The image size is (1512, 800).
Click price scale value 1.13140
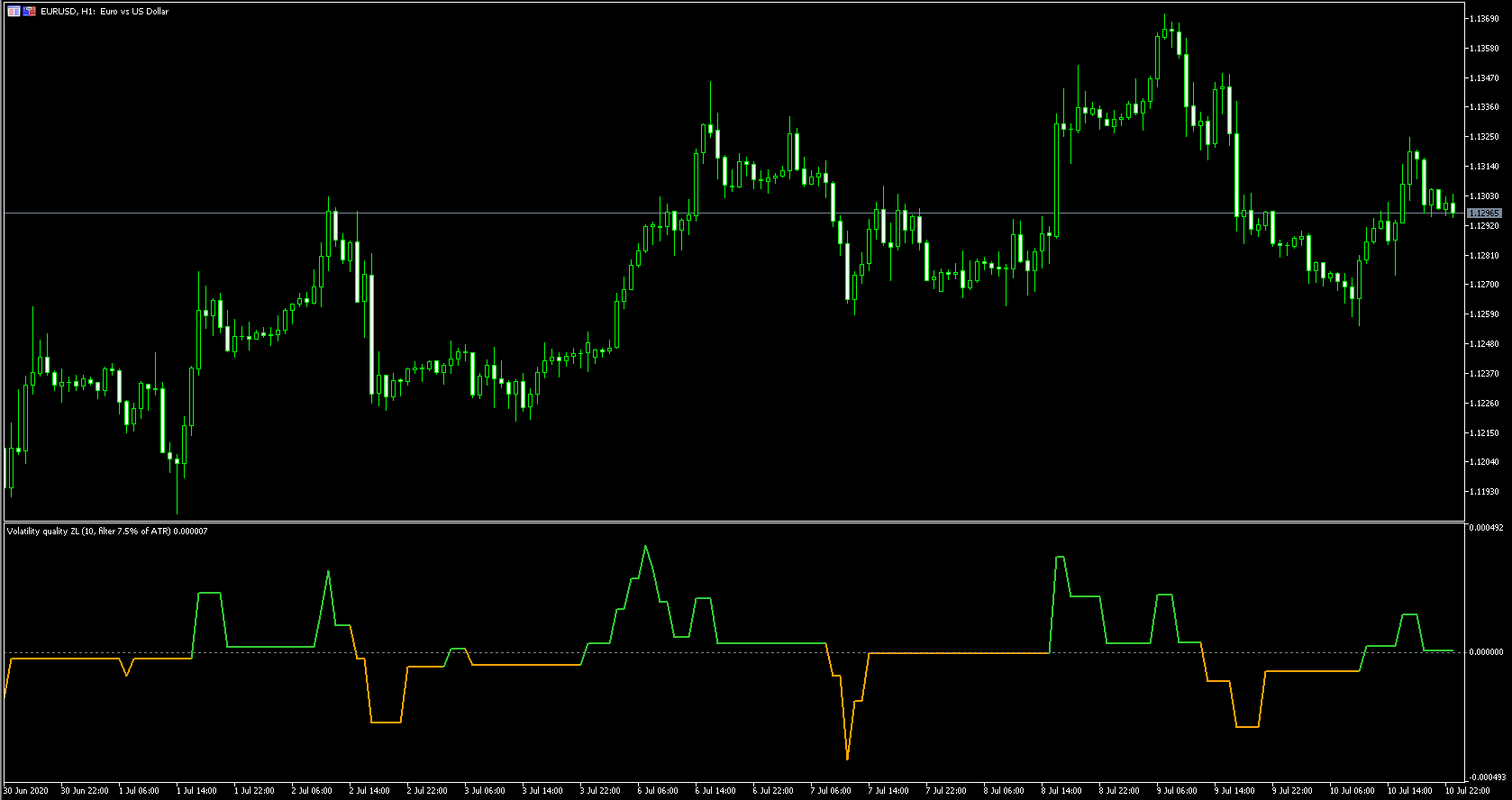coord(1484,167)
